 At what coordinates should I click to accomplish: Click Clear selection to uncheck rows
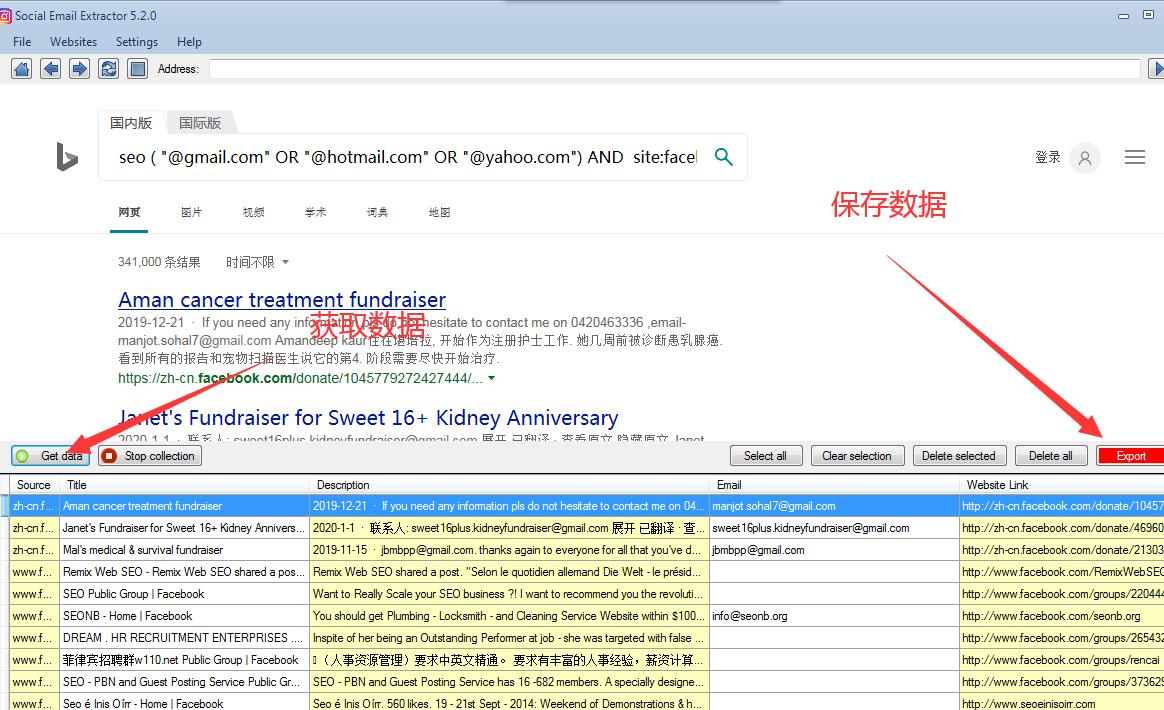tap(857, 455)
